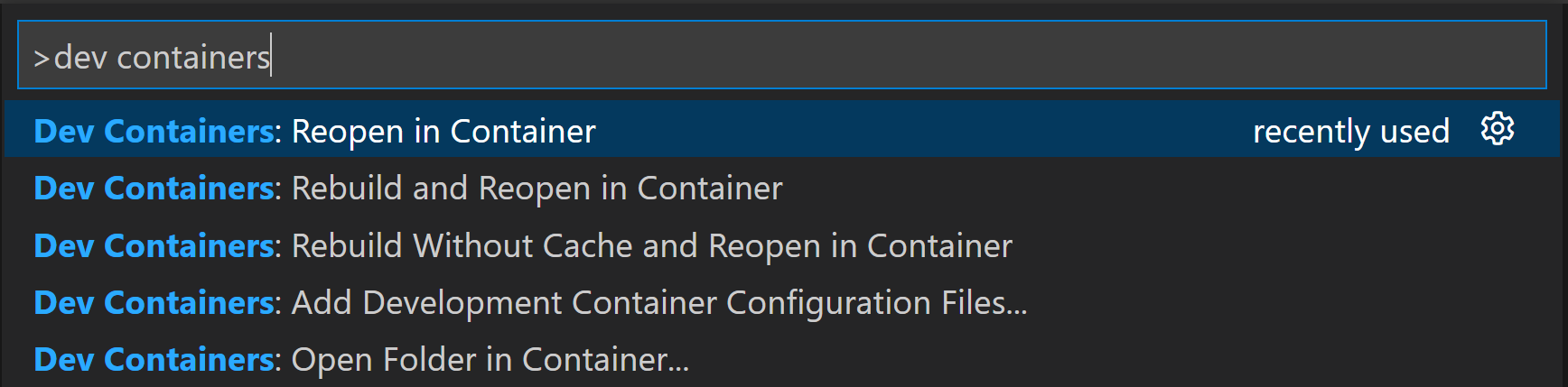Image resolution: width=1568 pixels, height=387 pixels.
Task: Click empty space at right of input box
Action: click(x=1265, y=57)
